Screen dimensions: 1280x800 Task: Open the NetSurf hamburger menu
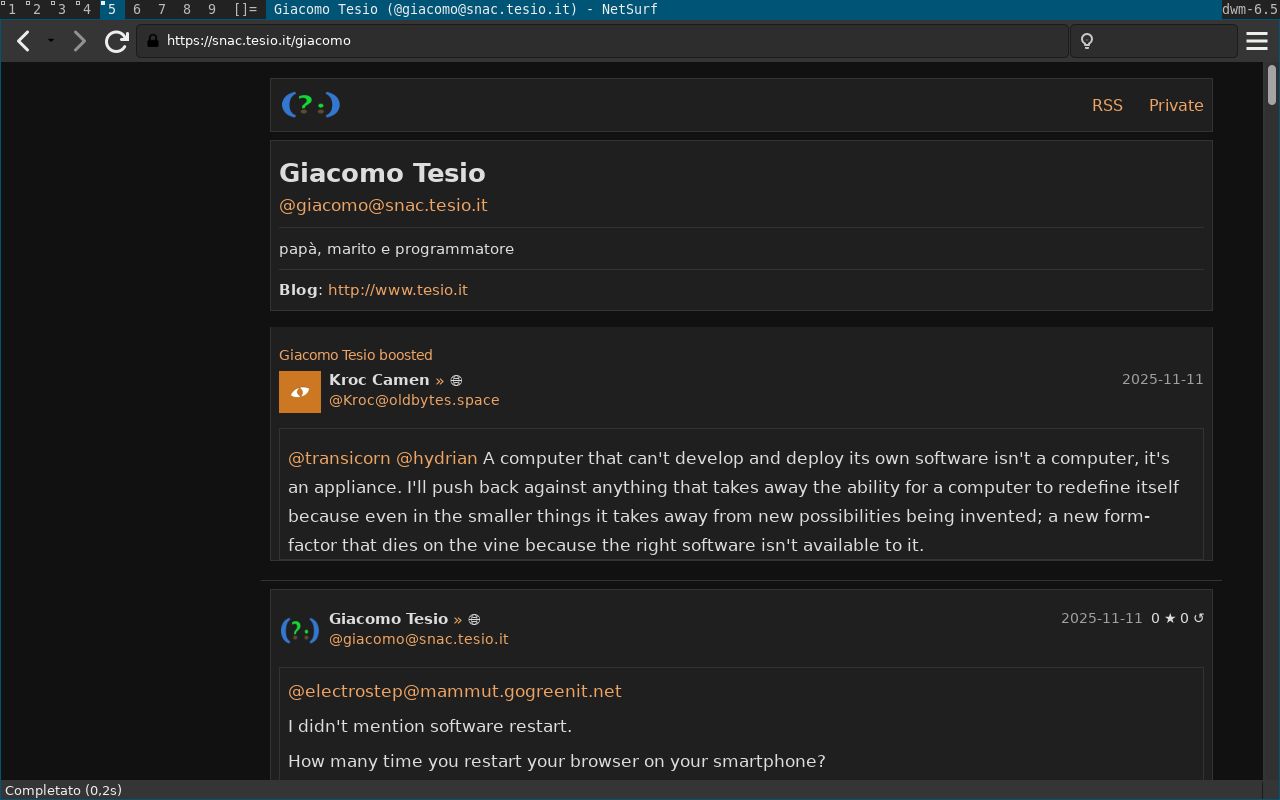tap(1257, 41)
